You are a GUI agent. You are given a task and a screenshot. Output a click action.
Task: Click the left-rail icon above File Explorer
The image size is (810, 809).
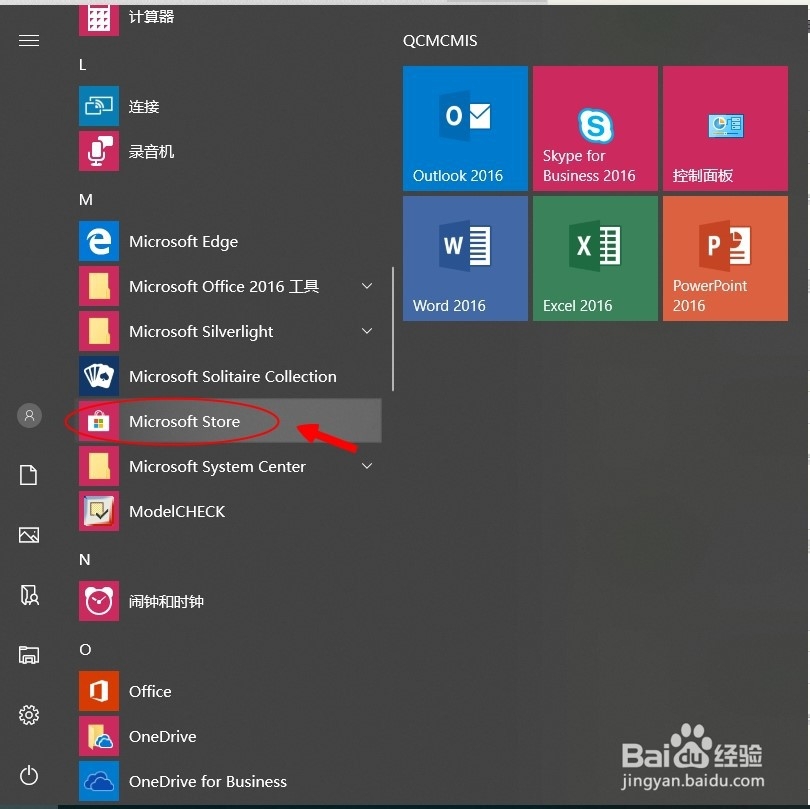pyautogui.click(x=29, y=595)
